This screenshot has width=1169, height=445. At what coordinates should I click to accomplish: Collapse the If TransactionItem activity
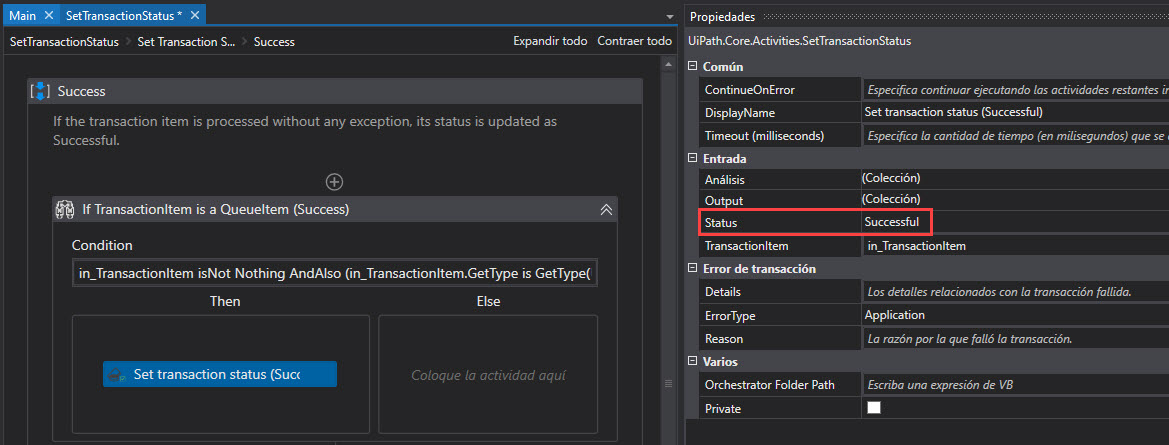(606, 210)
